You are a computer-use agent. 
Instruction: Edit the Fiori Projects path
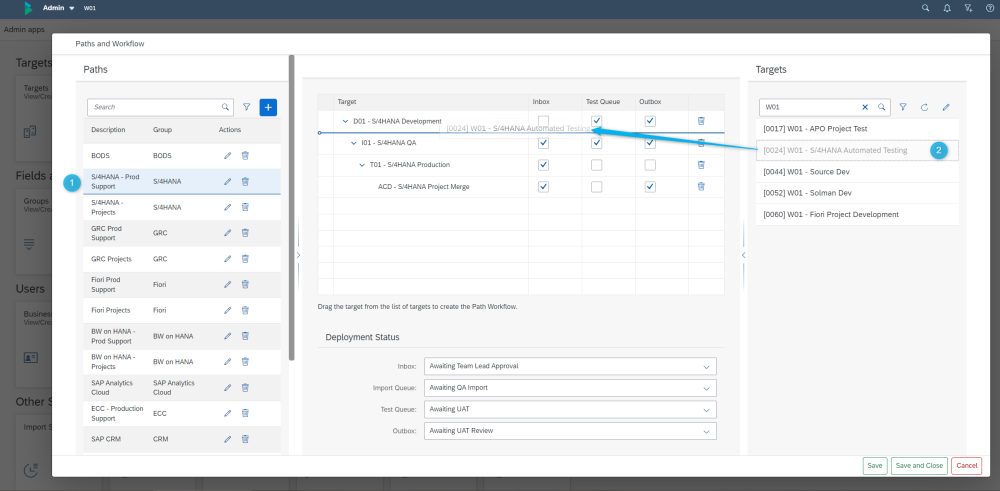pos(227,311)
